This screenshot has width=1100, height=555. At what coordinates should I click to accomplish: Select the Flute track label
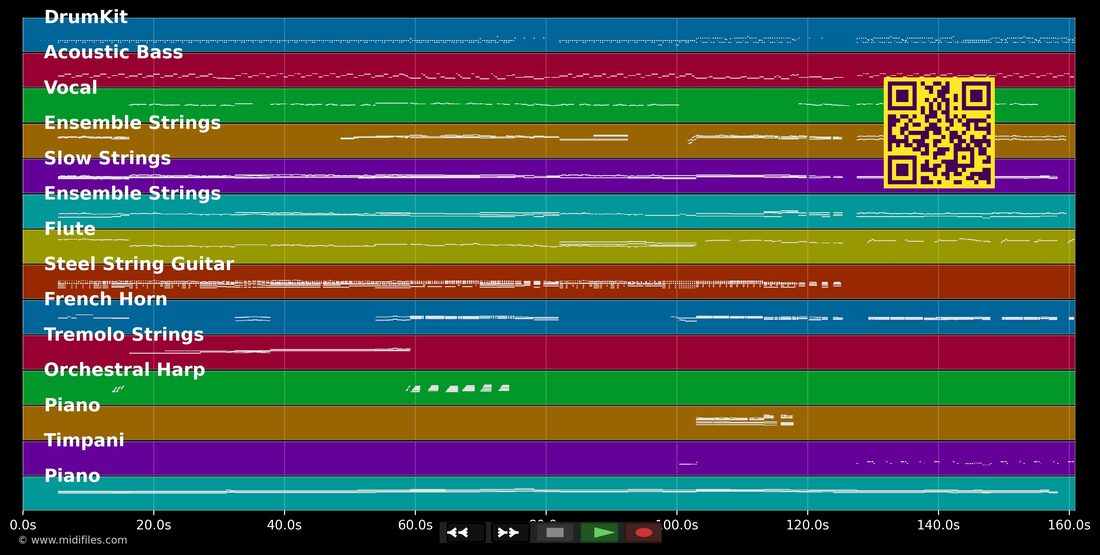pyautogui.click(x=69, y=228)
